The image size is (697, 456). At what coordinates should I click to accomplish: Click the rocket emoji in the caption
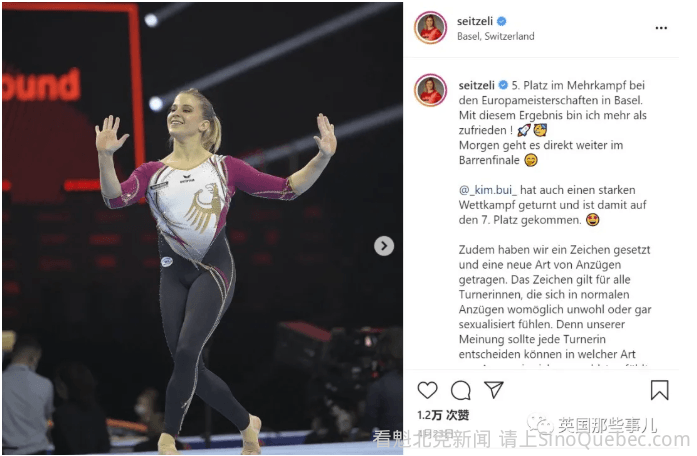(524, 130)
